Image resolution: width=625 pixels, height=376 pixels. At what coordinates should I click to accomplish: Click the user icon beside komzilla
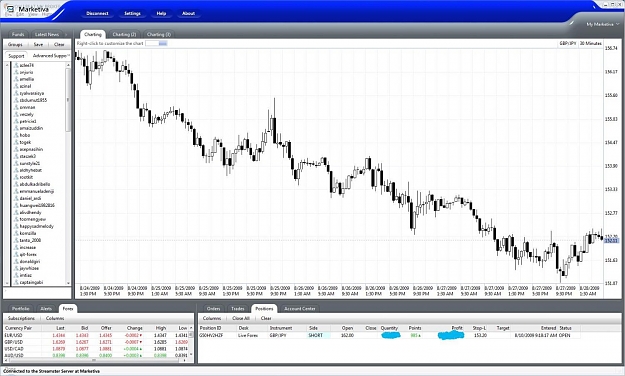pos(16,234)
